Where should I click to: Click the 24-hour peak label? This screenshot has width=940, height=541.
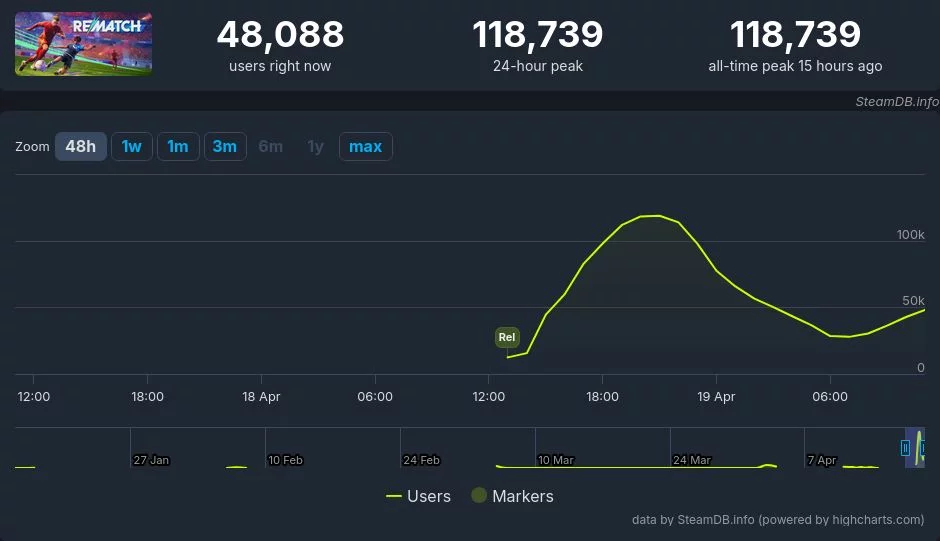point(538,66)
